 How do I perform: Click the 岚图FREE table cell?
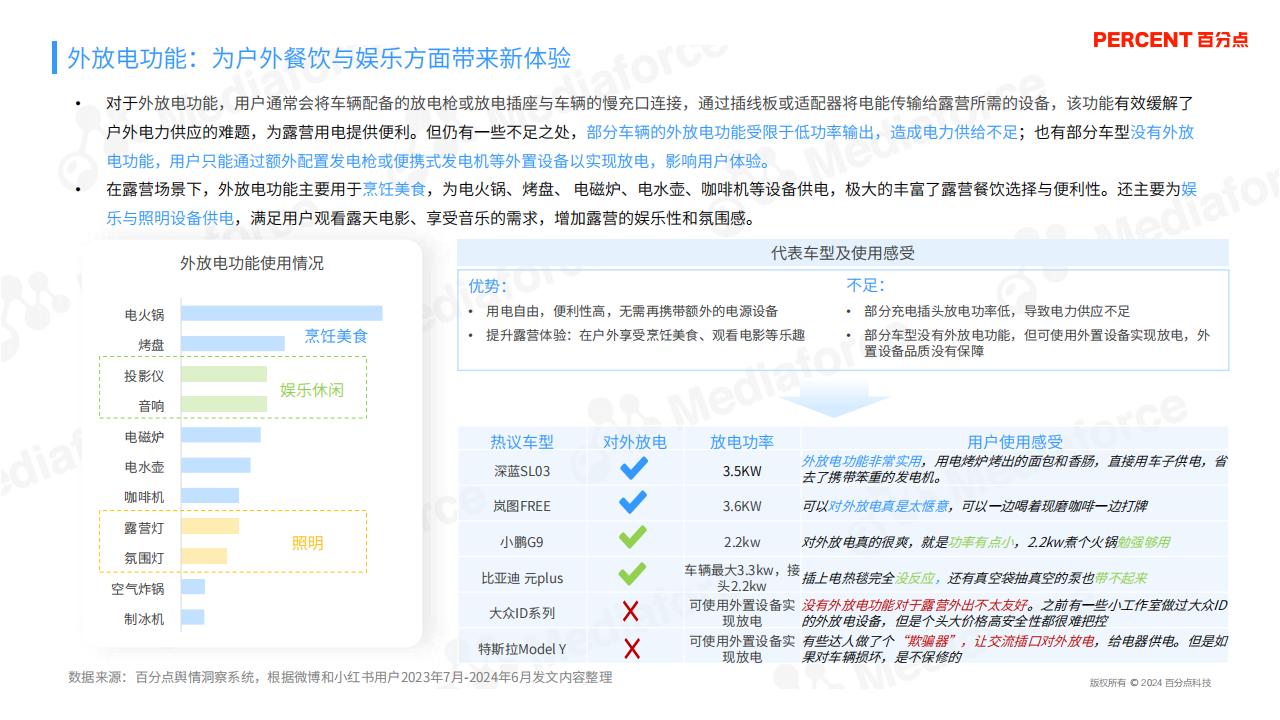[x=521, y=506]
